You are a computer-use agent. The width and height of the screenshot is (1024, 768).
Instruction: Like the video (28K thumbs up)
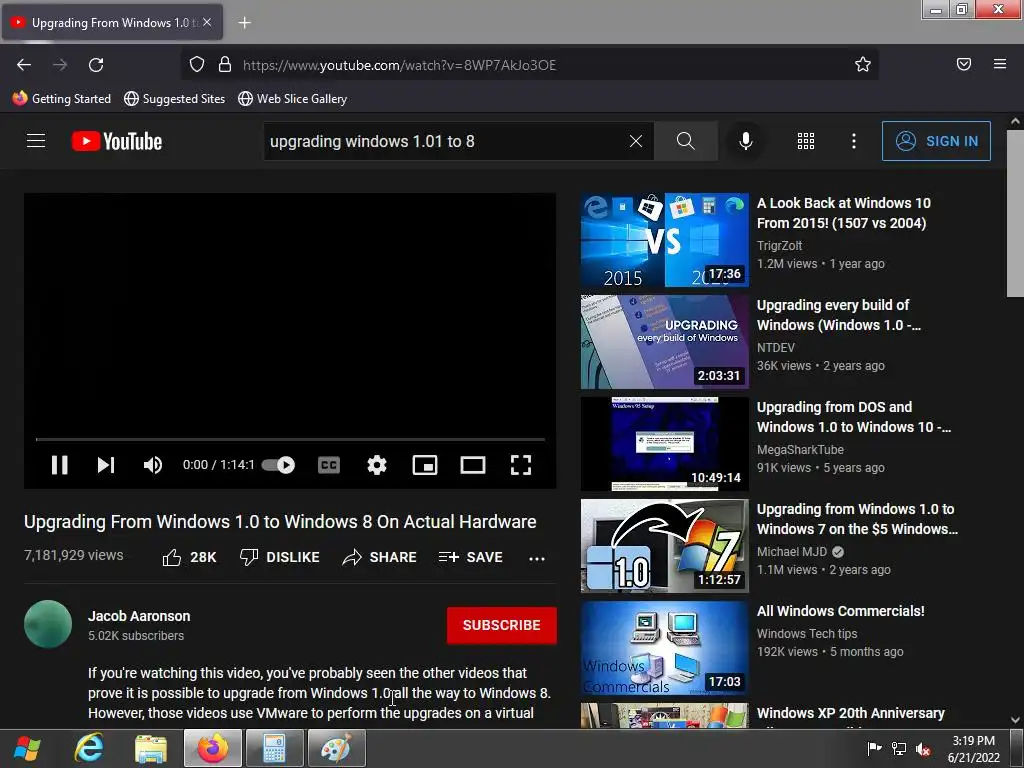coord(189,557)
